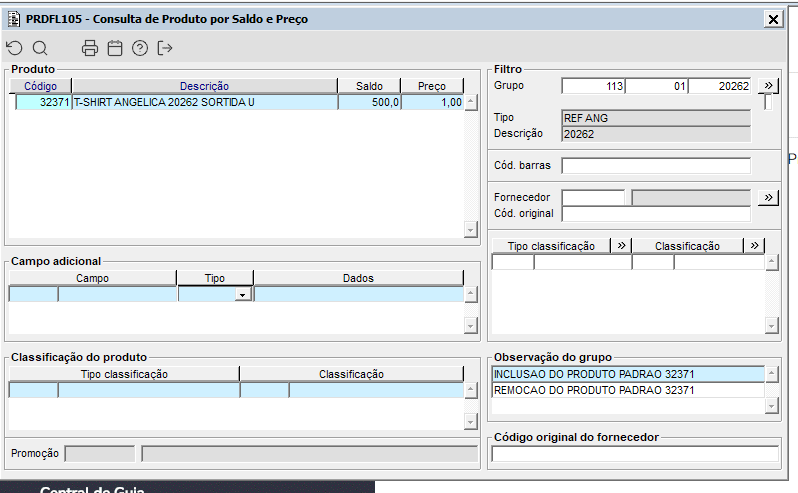Click the Grupo field containing 20262
Image resolution: width=798 pixels, height=493 pixels.
[x=720, y=86]
